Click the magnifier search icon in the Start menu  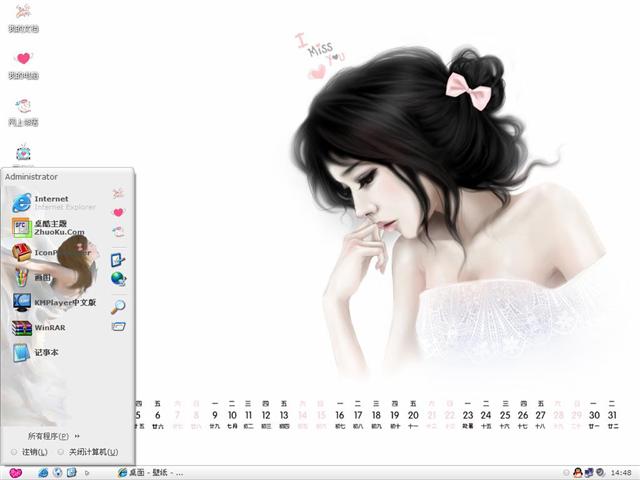point(118,307)
